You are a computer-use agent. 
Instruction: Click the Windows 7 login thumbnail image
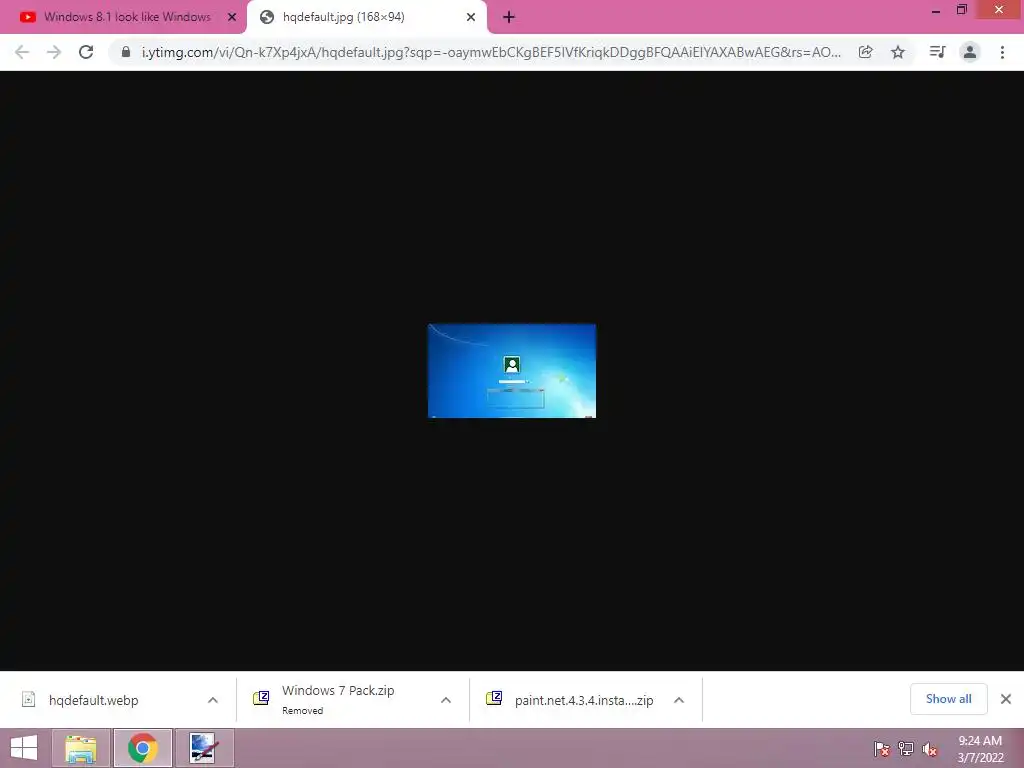[x=512, y=371]
